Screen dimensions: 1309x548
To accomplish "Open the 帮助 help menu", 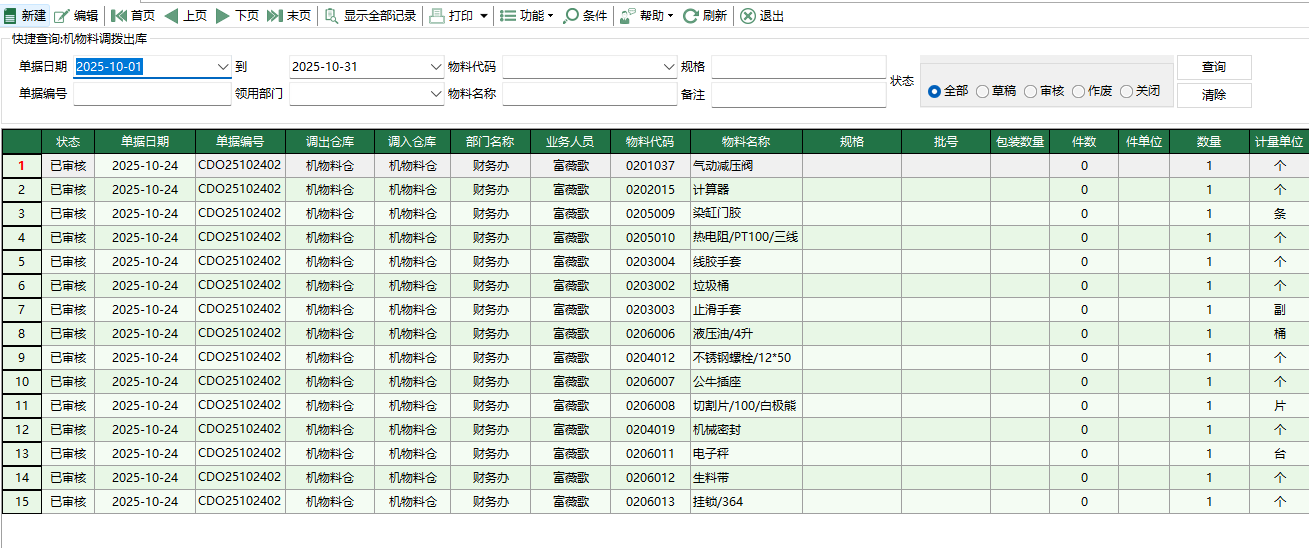I will point(646,16).
